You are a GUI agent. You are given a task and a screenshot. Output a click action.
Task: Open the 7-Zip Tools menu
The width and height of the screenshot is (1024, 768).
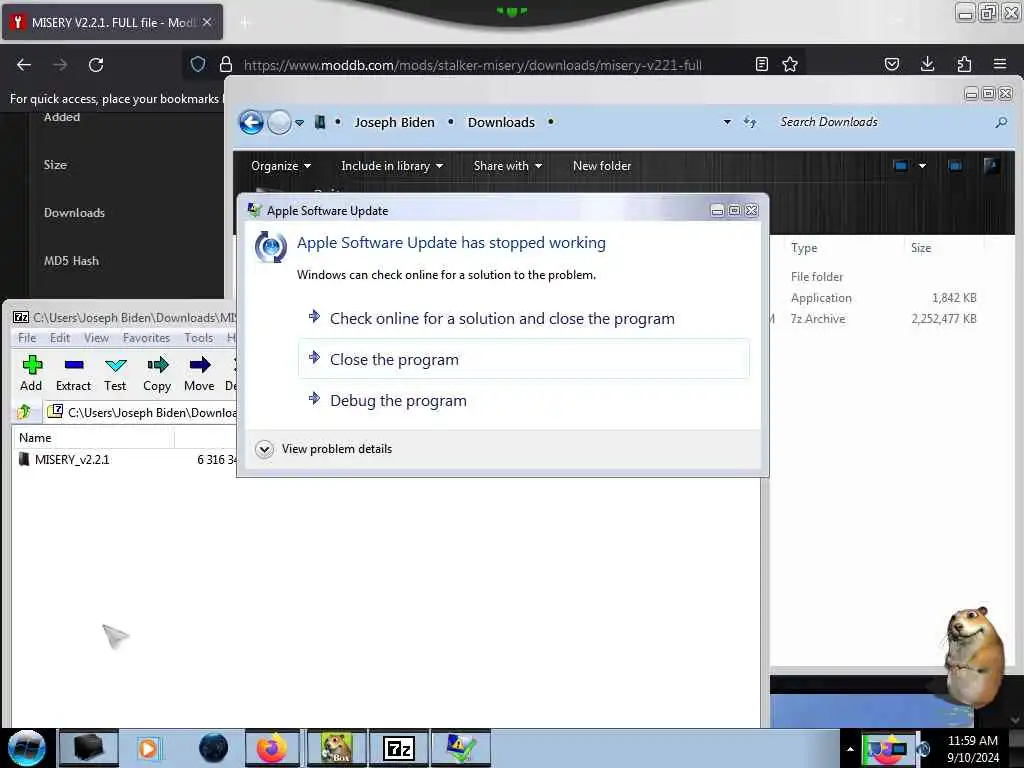pos(199,338)
